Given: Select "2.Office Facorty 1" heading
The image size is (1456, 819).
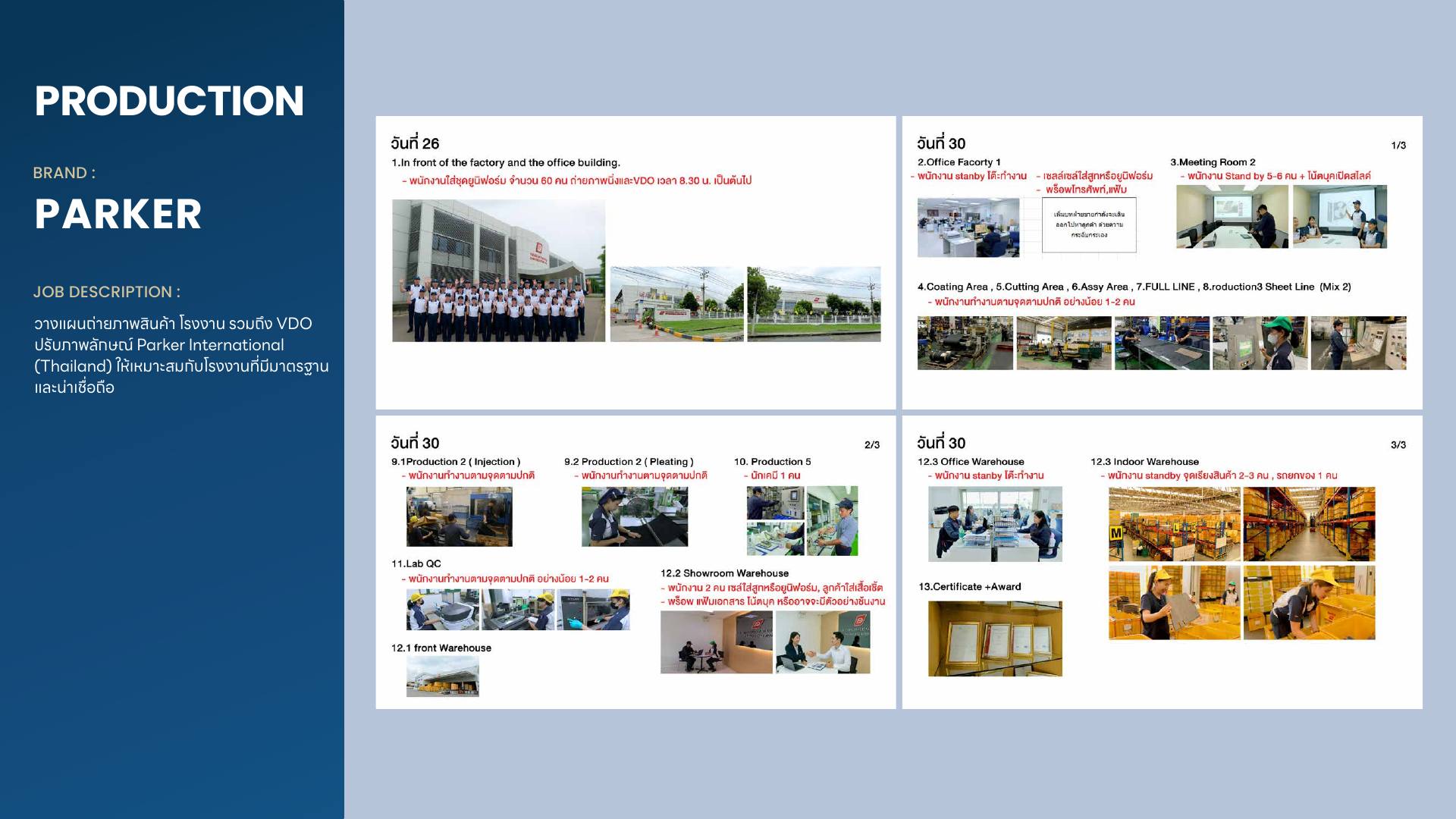Looking at the screenshot, I should click(x=959, y=162).
